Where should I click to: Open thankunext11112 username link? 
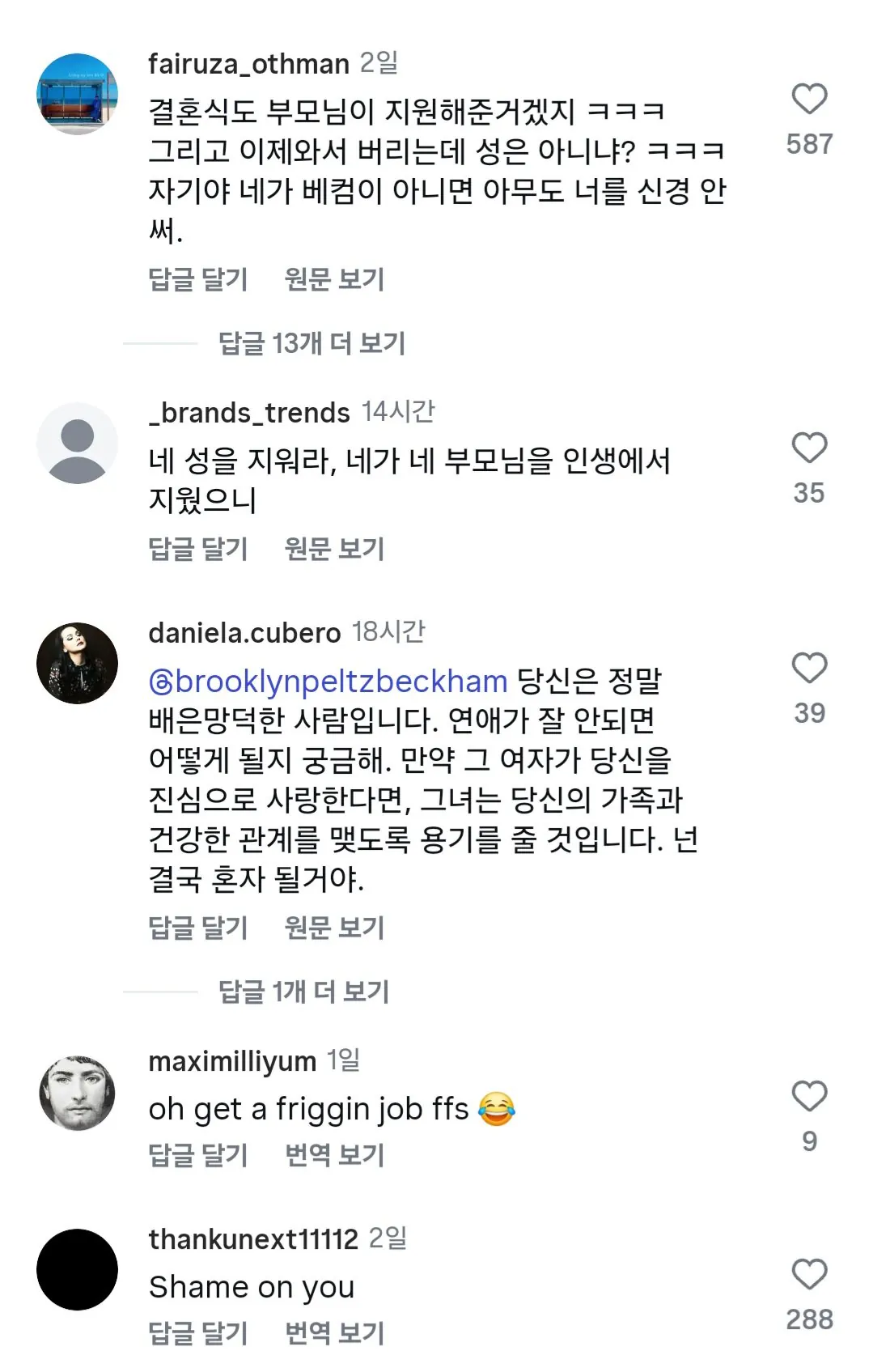click(x=252, y=1239)
